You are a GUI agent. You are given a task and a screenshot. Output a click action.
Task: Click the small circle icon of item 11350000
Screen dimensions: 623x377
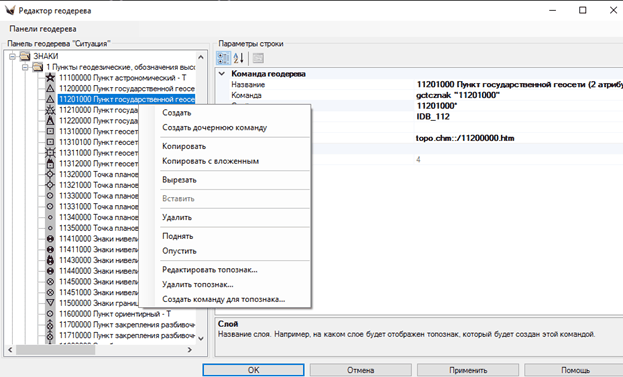tap(50, 228)
